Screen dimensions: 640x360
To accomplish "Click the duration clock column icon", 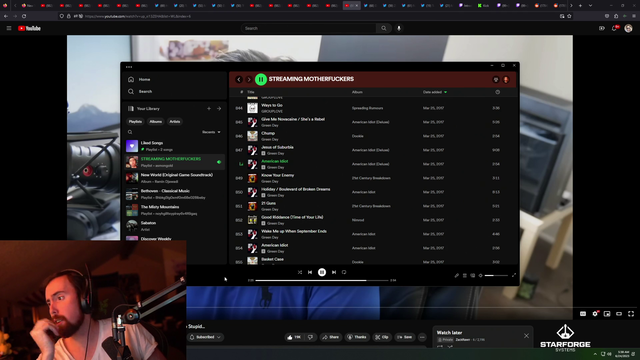I will tap(498, 92).
